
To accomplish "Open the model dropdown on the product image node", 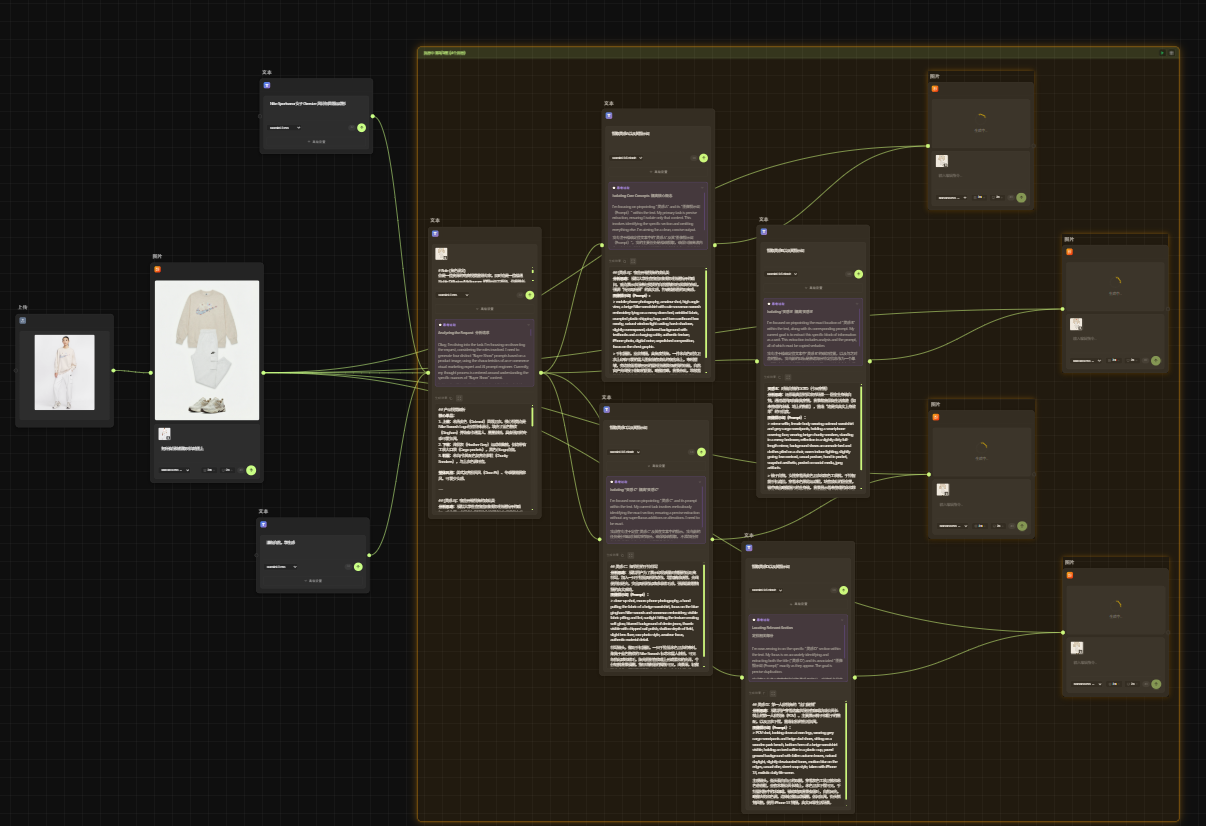I will click(174, 469).
